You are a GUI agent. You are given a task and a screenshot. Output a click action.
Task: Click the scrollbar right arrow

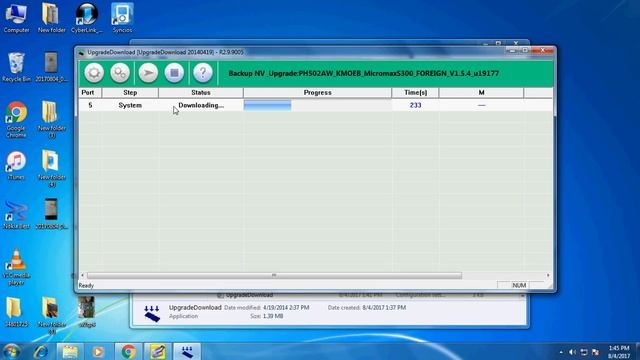(x=548, y=276)
